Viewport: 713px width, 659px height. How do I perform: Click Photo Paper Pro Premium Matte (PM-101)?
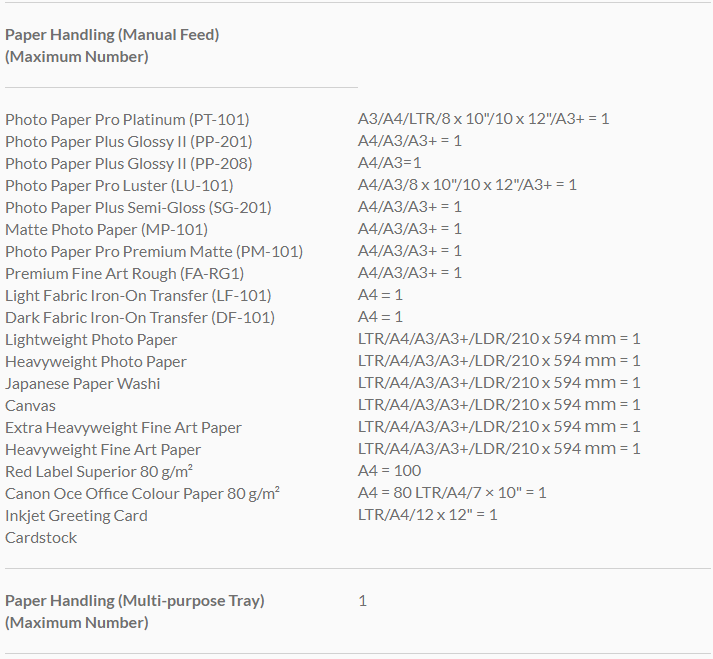(x=154, y=251)
